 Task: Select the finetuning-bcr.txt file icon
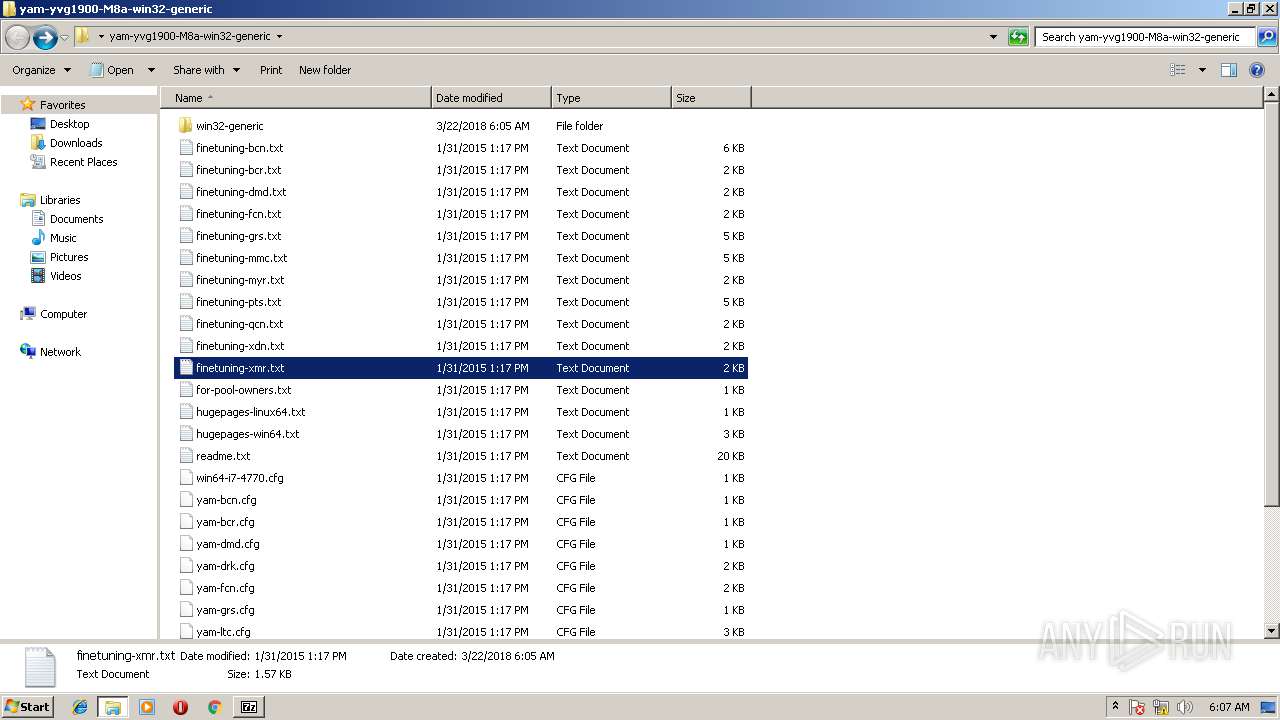pyautogui.click(x=185, y=170)
